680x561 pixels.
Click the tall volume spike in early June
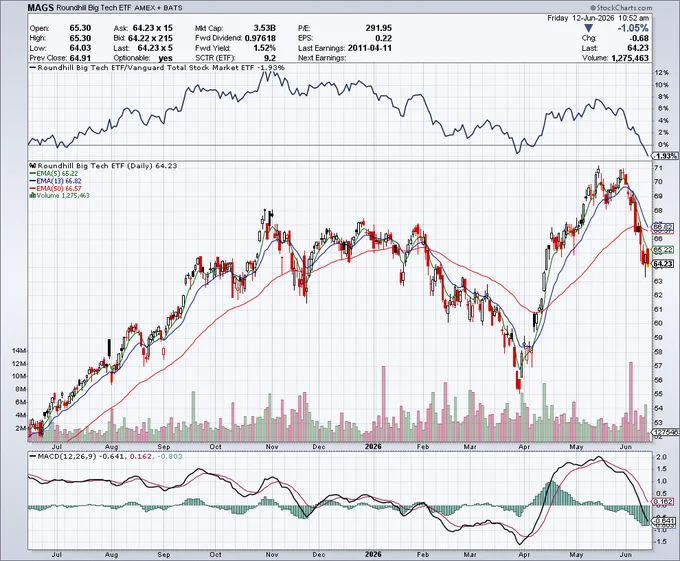(x=631, y=401)
